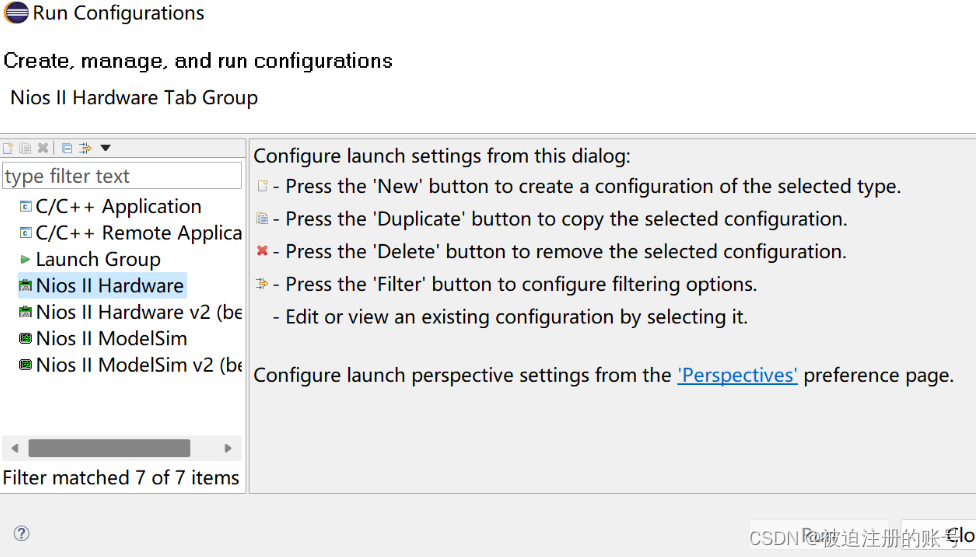Image resolution: width=976 pixels, height=557 pixels.
Task: Click the Delete configuration toolbar icon
Action: point(43,148)
